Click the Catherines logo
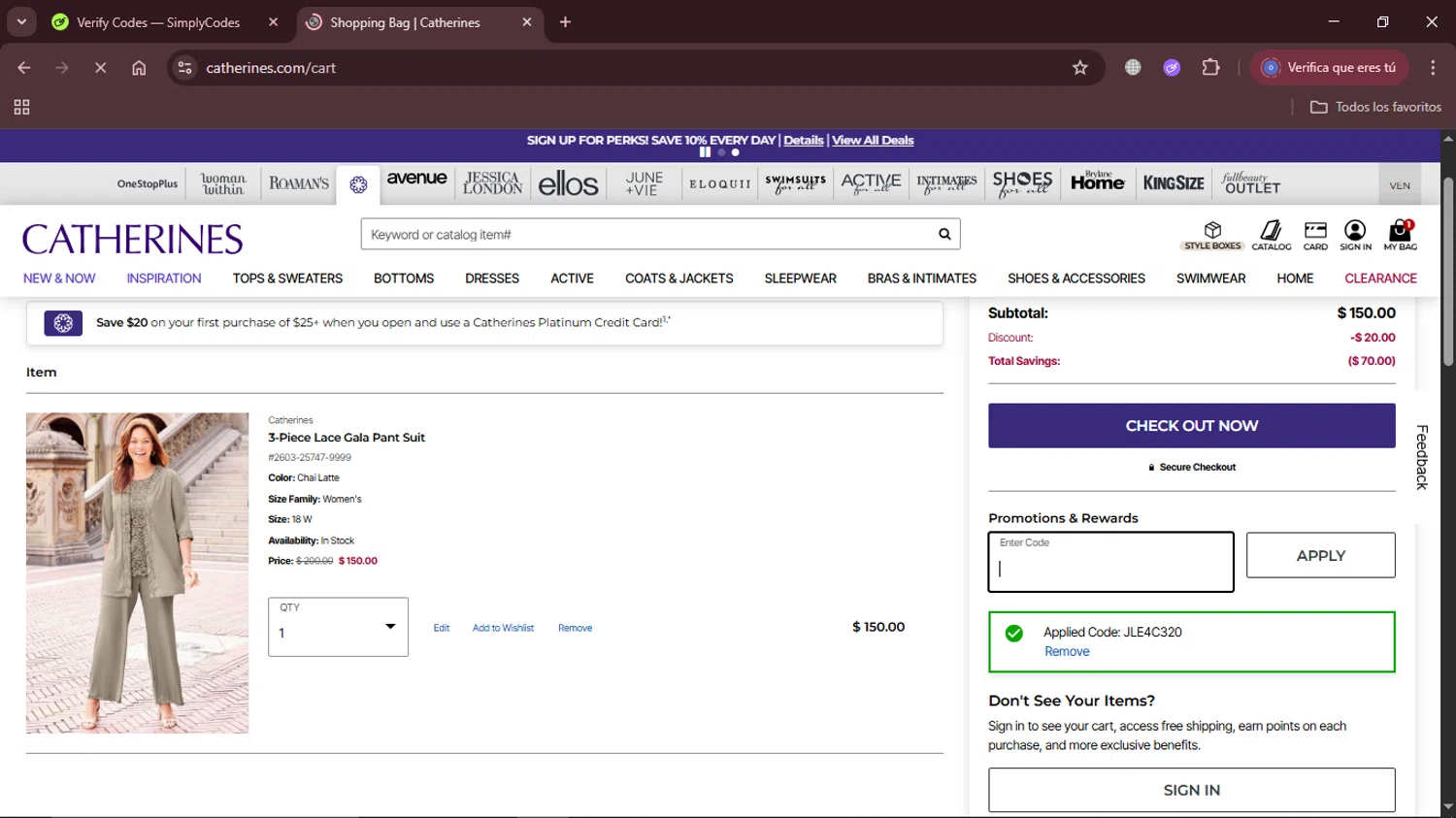 point(133,239)
